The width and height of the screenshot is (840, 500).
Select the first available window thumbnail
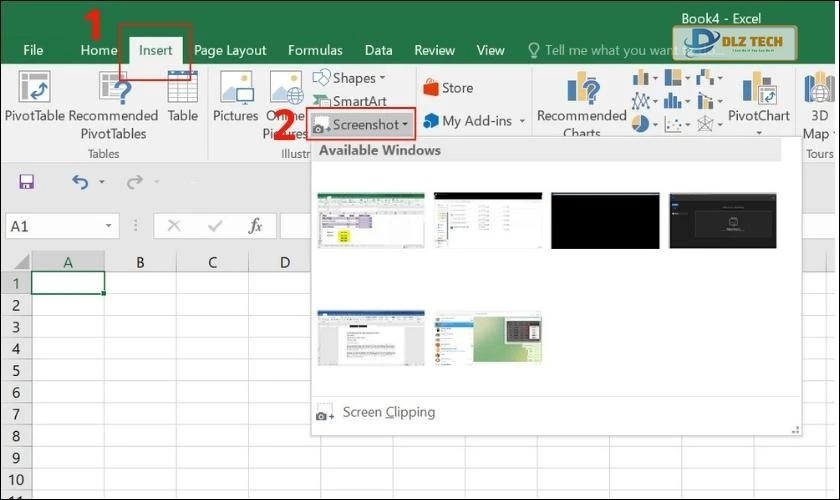pyautogui.click(x=371, y=220)
